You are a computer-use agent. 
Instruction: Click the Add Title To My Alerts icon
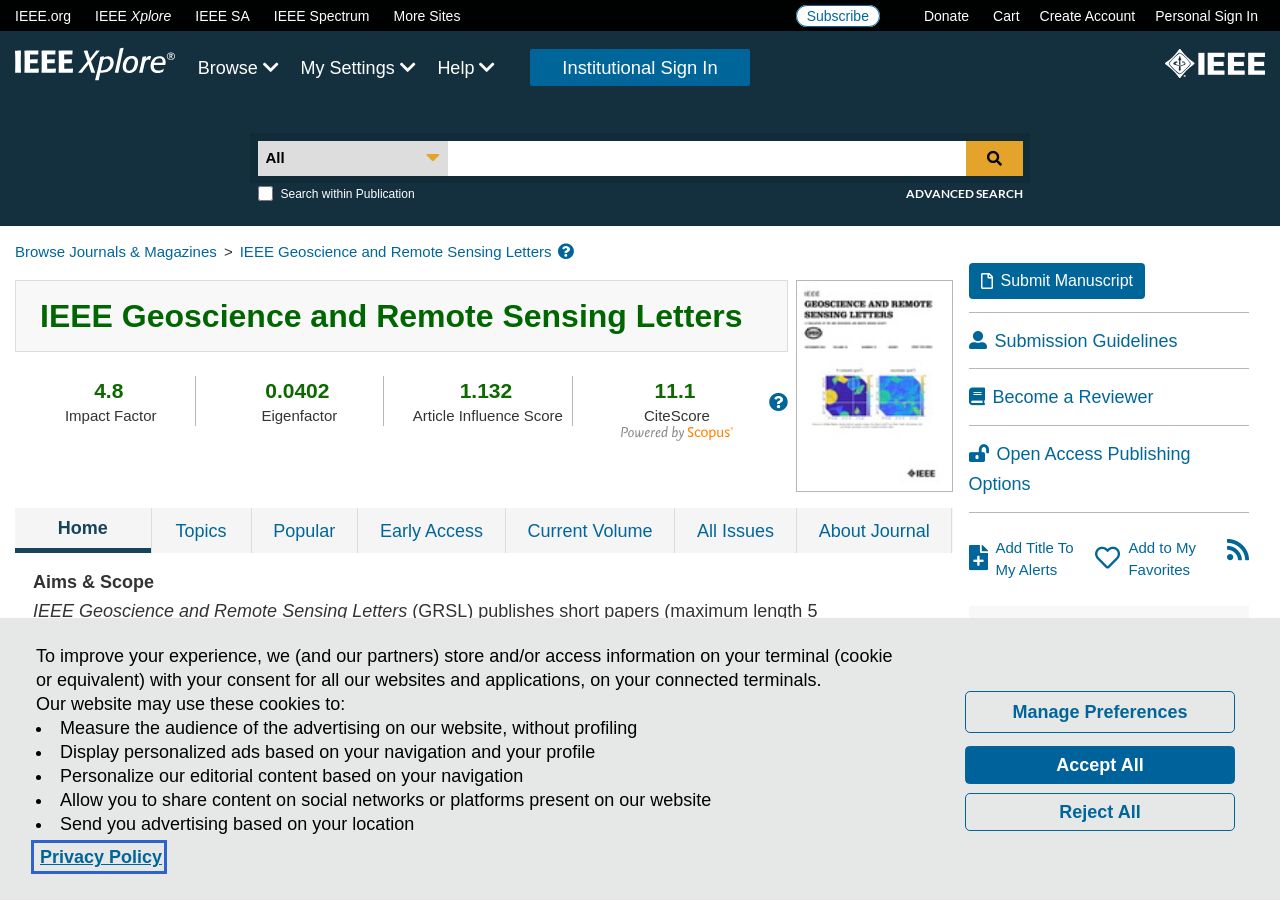point(978,558)
